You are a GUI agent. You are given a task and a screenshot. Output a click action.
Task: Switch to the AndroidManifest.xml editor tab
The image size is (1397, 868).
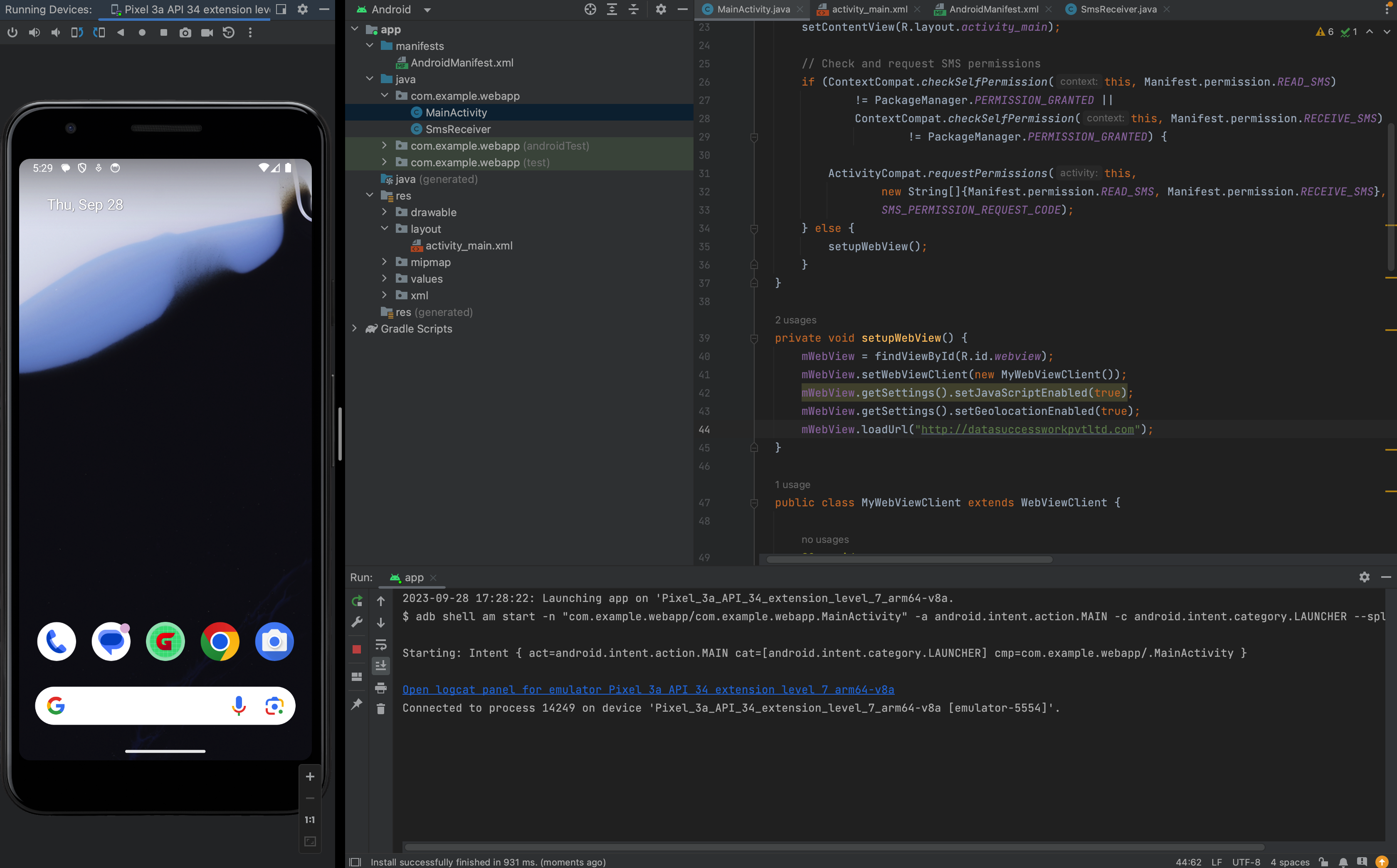click(993, 9)
